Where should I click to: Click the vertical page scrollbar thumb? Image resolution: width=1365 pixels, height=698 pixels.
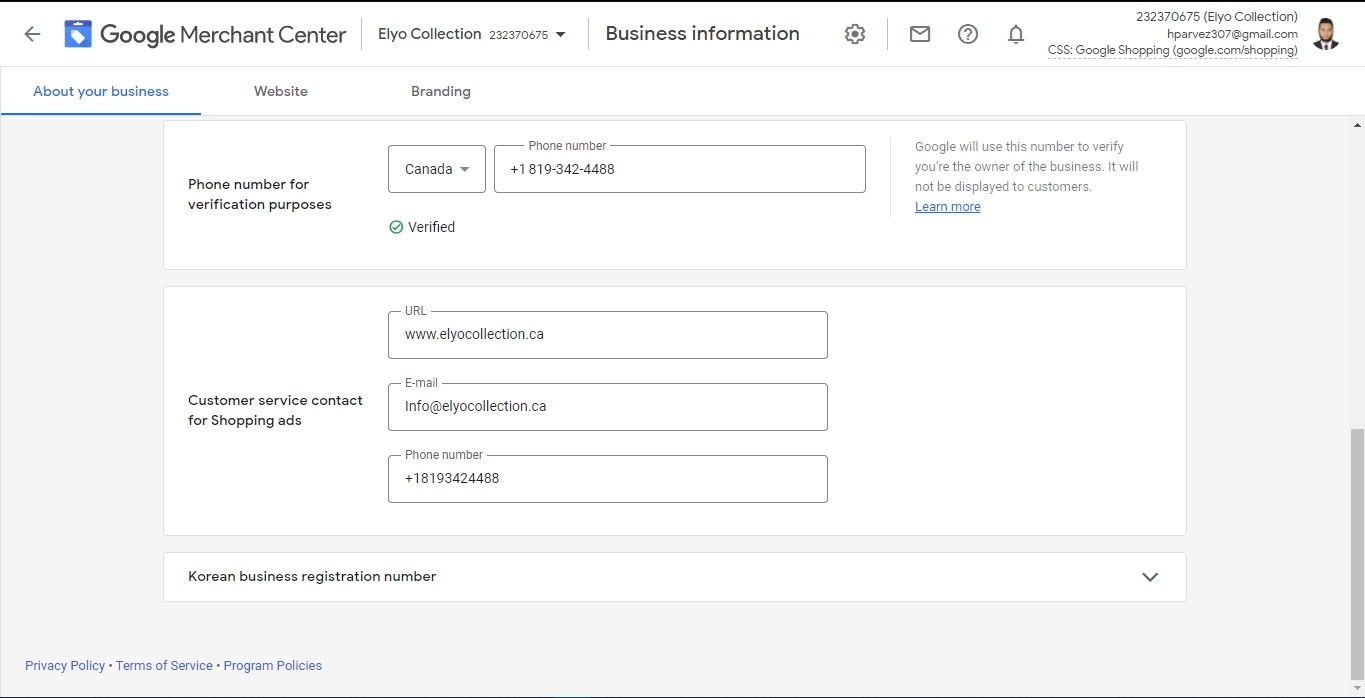click(1356, 552)
